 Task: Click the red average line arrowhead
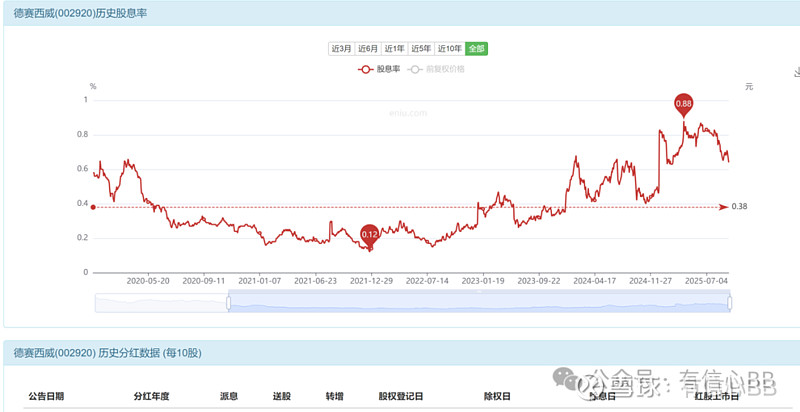[x=723, y=207]
